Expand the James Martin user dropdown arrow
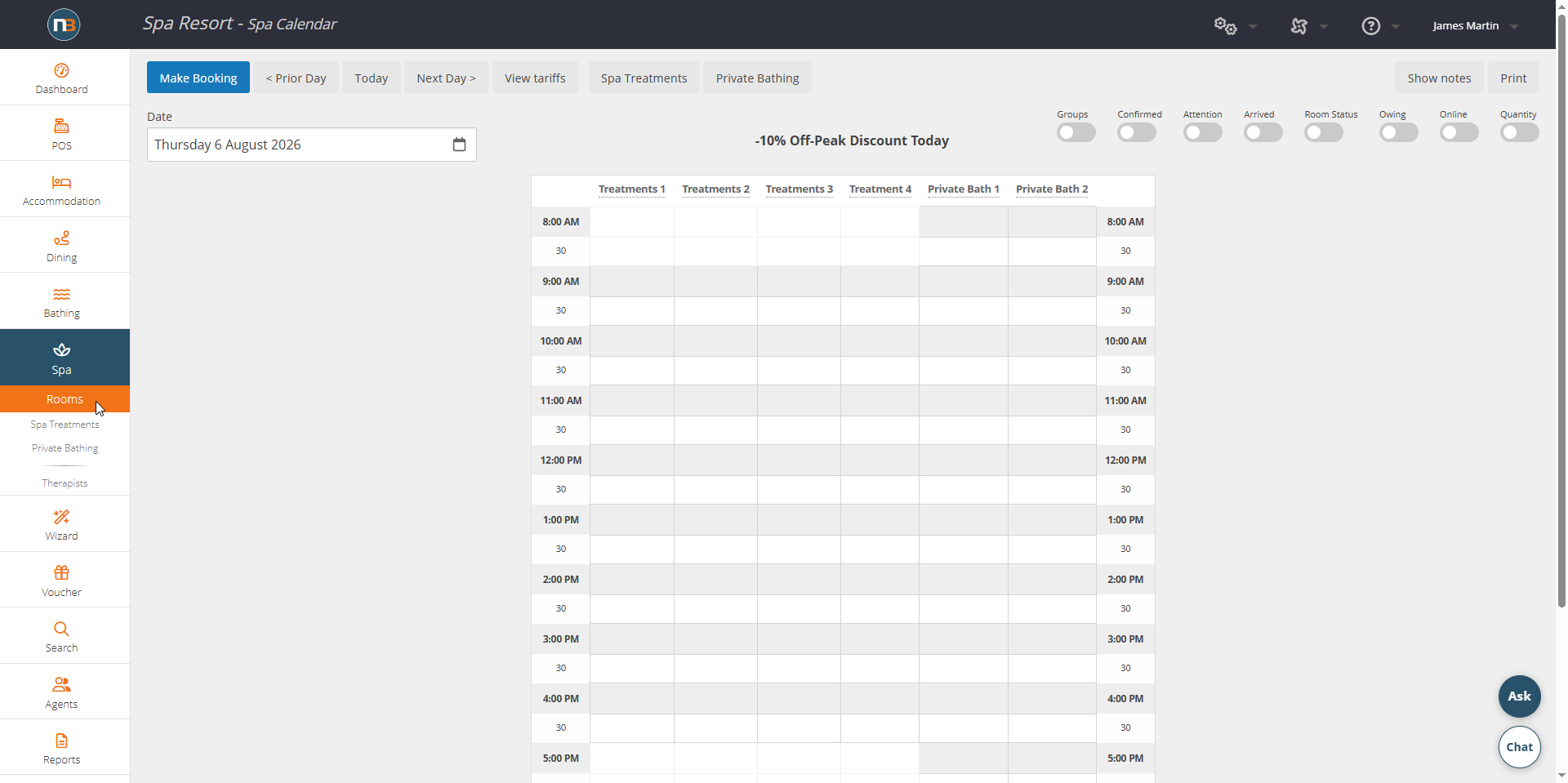The height and width of the screenshot is (783, 1568). 1514,27
